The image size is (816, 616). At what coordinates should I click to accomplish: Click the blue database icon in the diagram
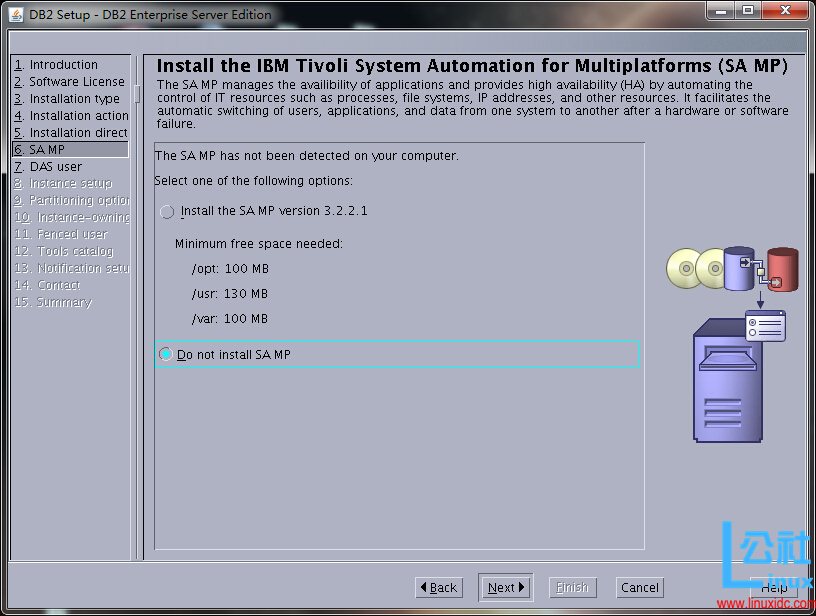click(737, 270)
